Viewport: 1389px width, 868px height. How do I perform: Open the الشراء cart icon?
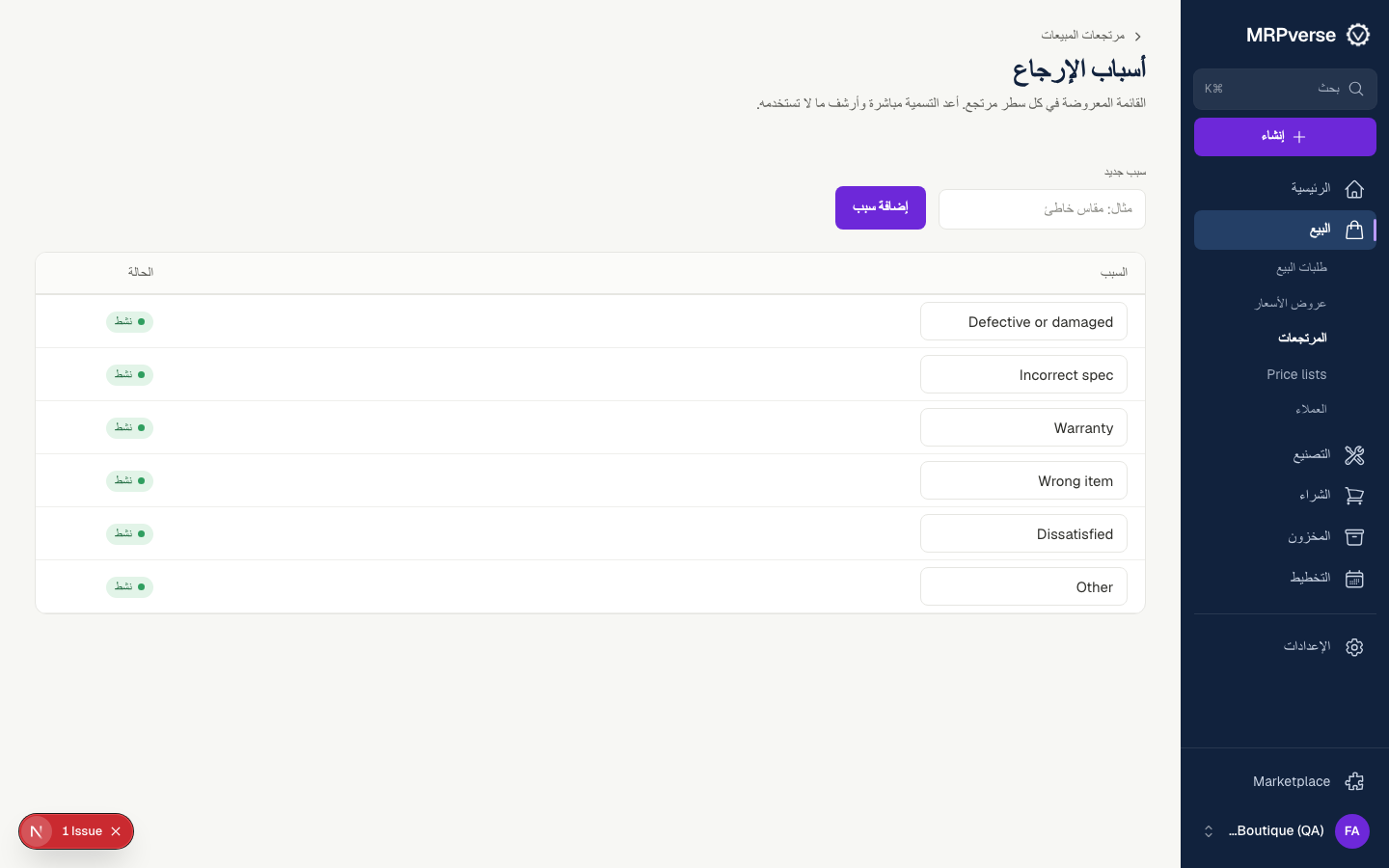pyautogui.click(x=1354, y=496)
